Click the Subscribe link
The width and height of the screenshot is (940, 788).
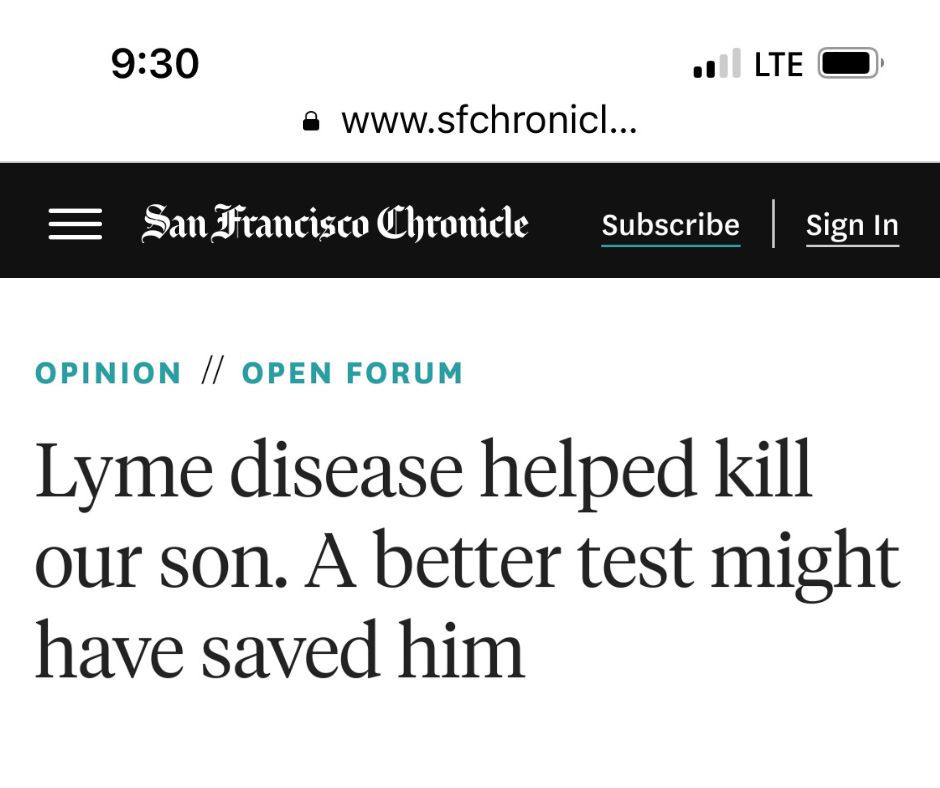click(x=670, y=224)
